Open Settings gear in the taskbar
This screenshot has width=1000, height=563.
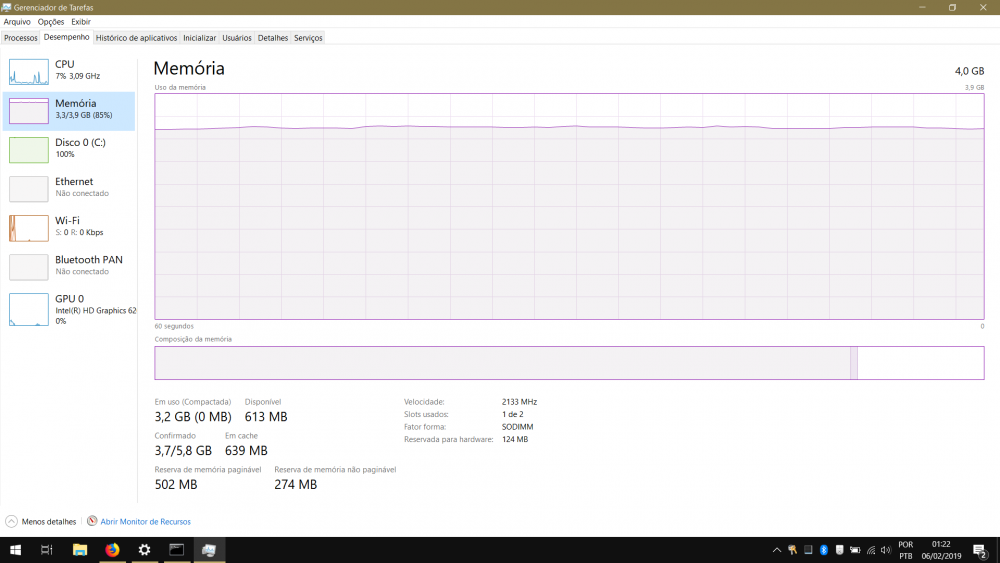(x=144, y=550)
